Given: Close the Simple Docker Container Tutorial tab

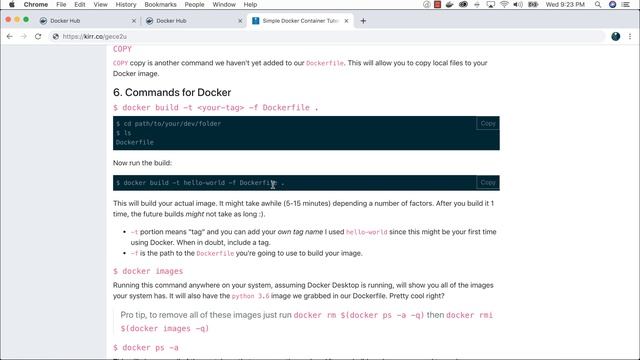Looking at the screenshot, I should pos(346,21).
